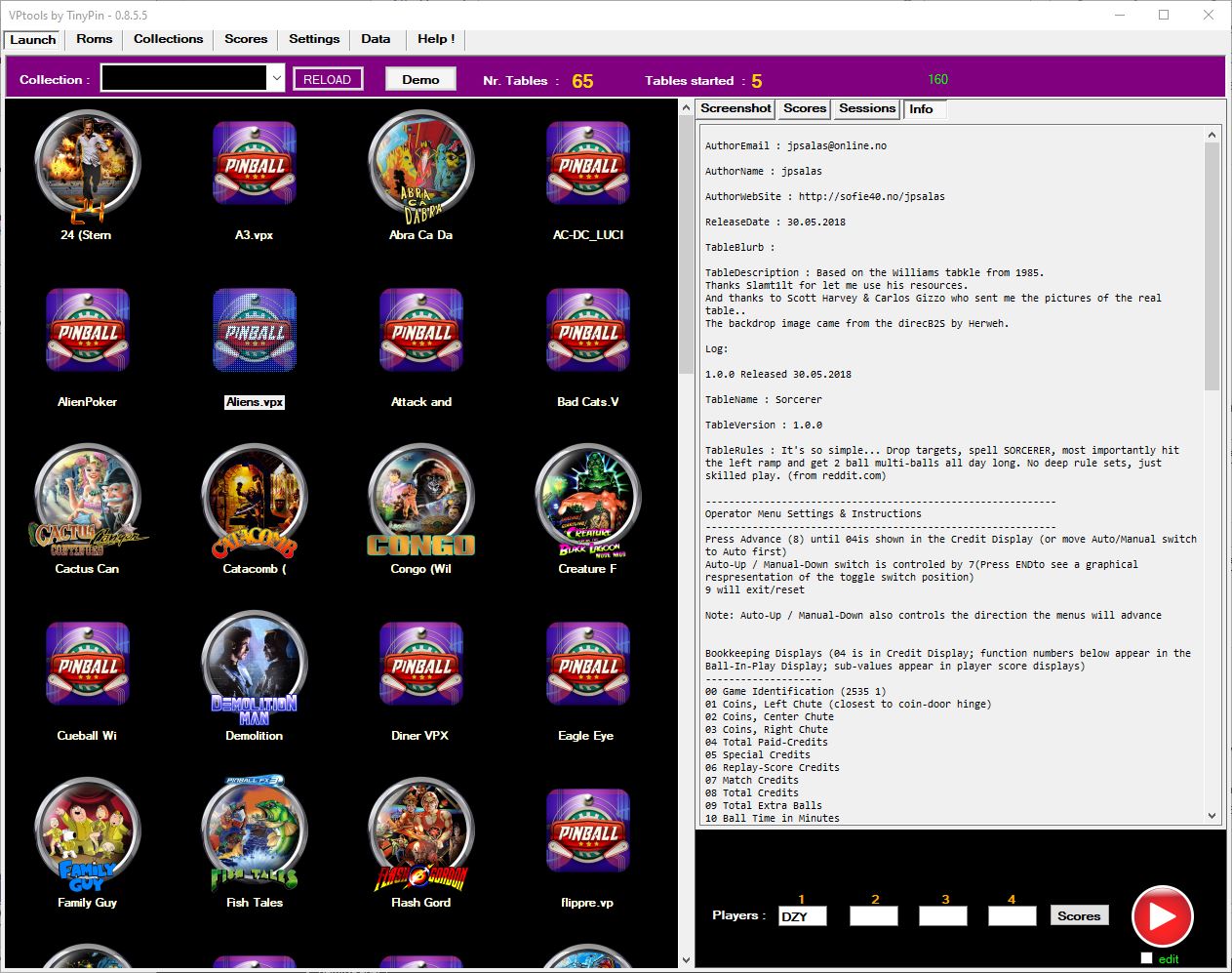
Task: Switch to the Sessions tab
Action: [866, 108]
